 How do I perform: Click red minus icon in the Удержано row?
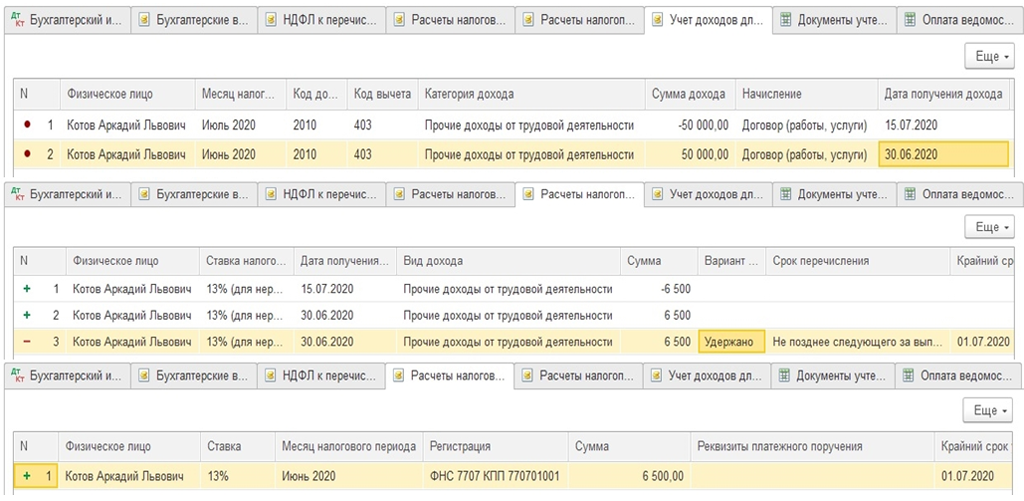point(27,342)
